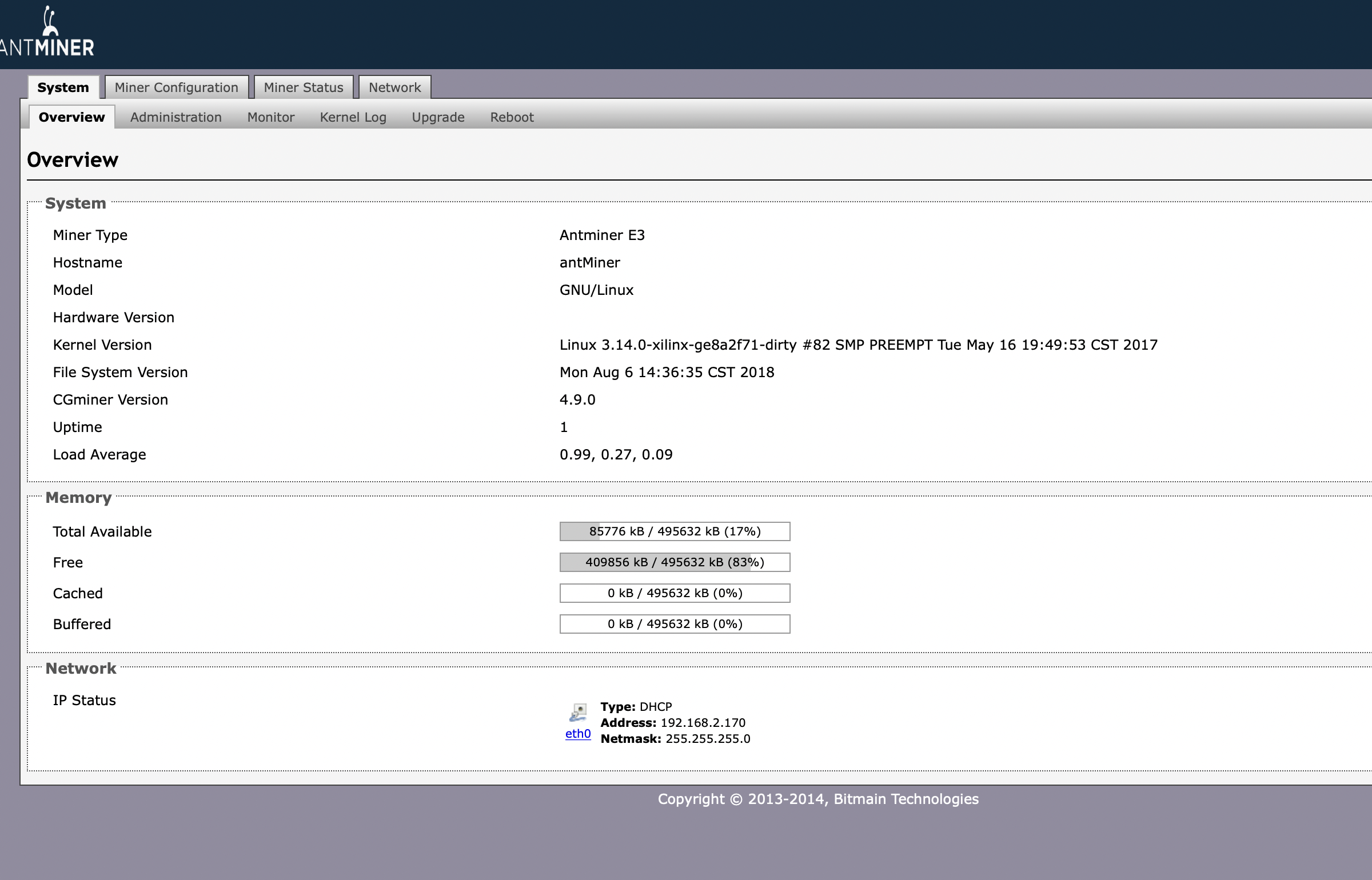Click the Bitmain Technologies copyright text
1372x880 pixels.
(x=818, y=799)
